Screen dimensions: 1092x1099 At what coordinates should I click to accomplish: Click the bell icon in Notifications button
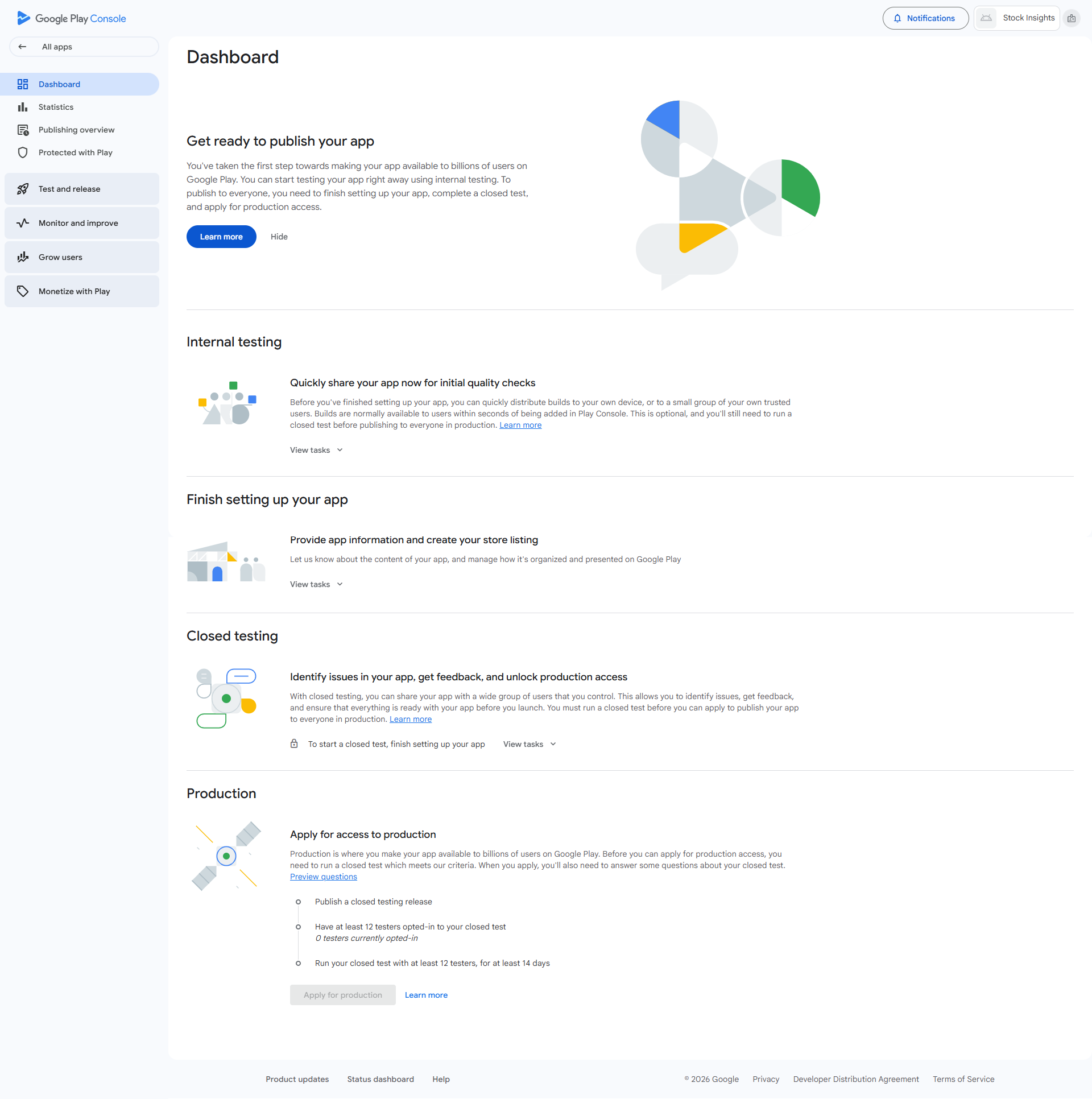pyautogui.click(x=897, y=18)
